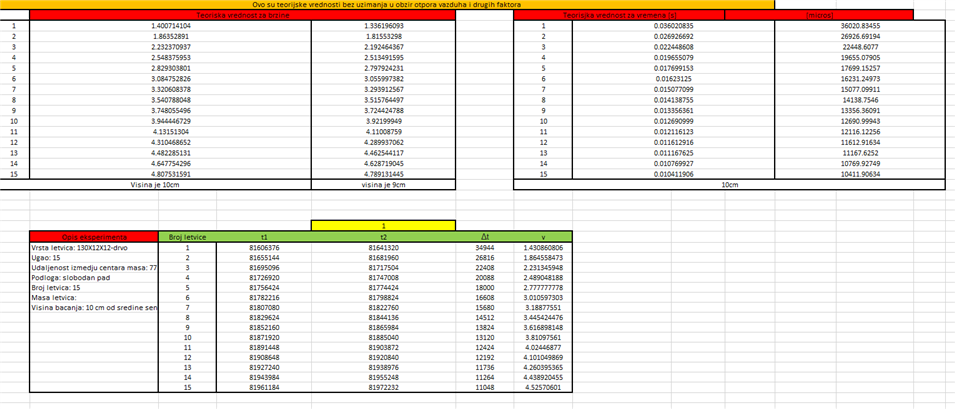955x409 pixels.
Task: Select cell with value 1.336196093
Action: tap(383, 26)
